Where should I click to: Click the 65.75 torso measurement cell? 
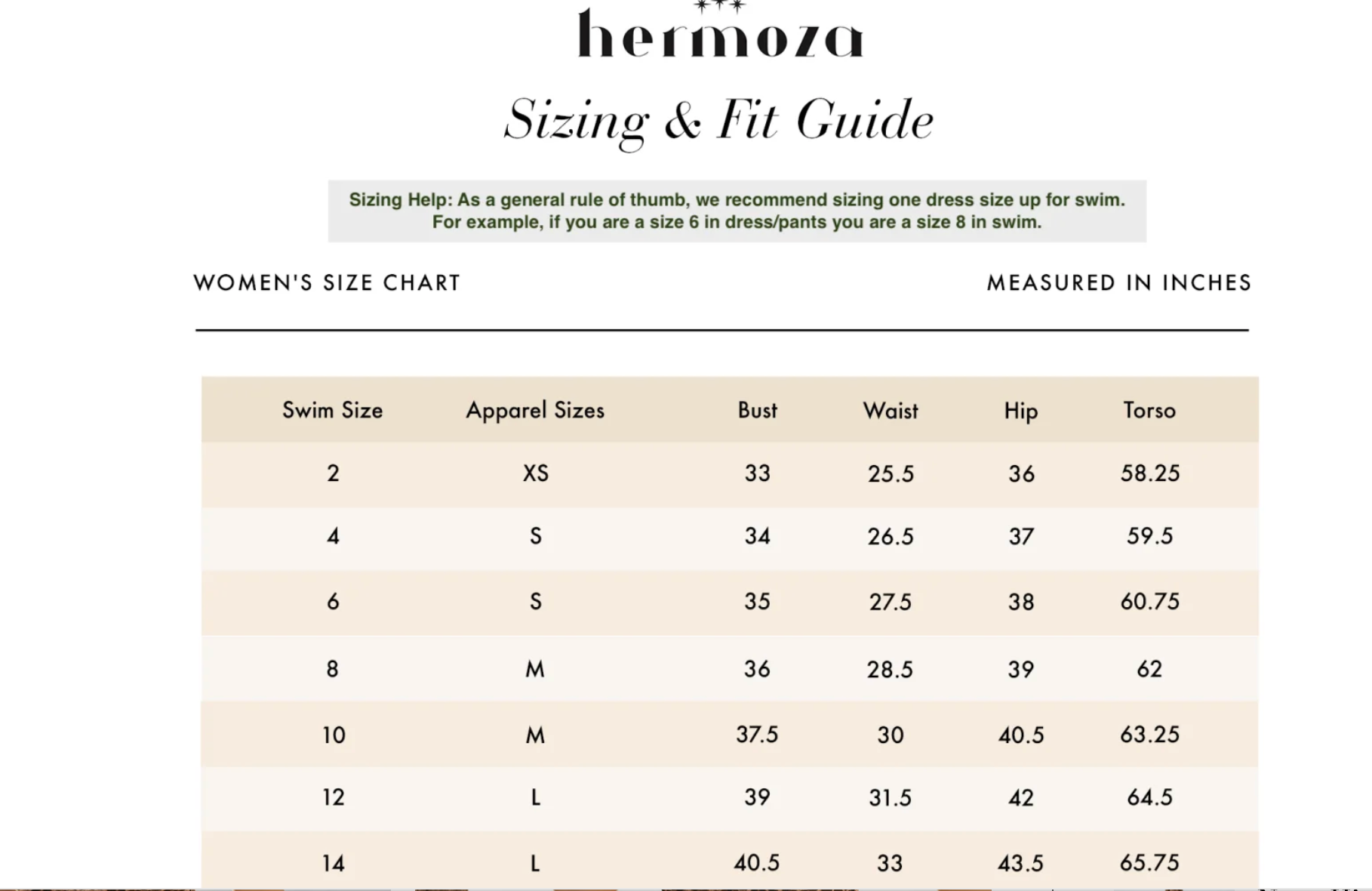(1149, 863)
